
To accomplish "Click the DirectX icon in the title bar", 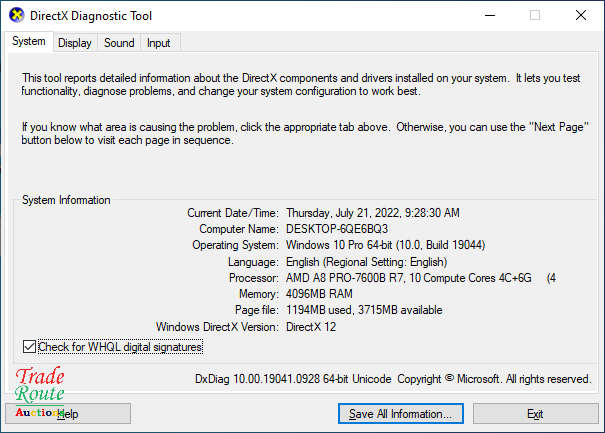I will click(x=16, y=15).
